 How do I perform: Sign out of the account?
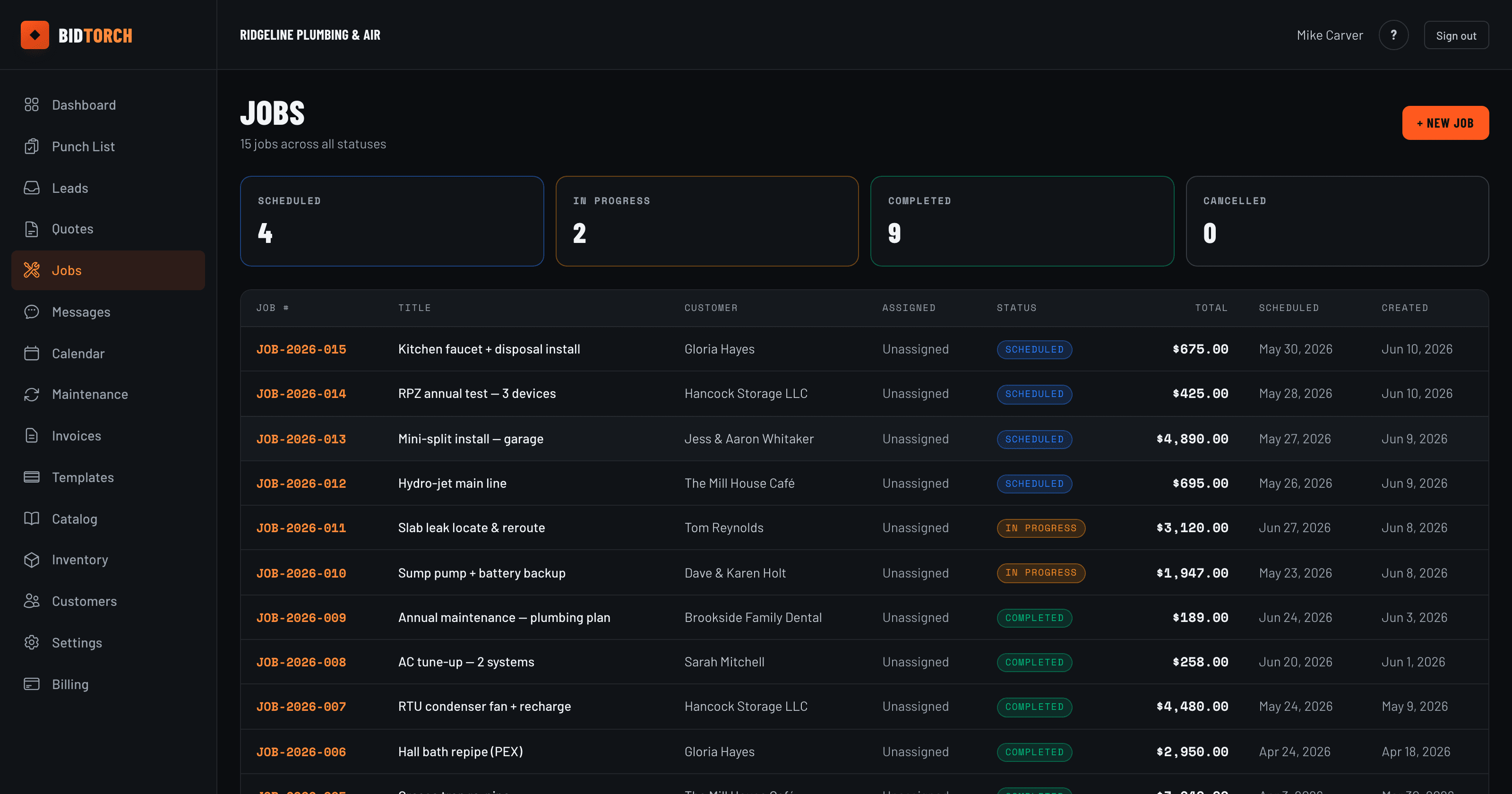(x=1456, y=35)
